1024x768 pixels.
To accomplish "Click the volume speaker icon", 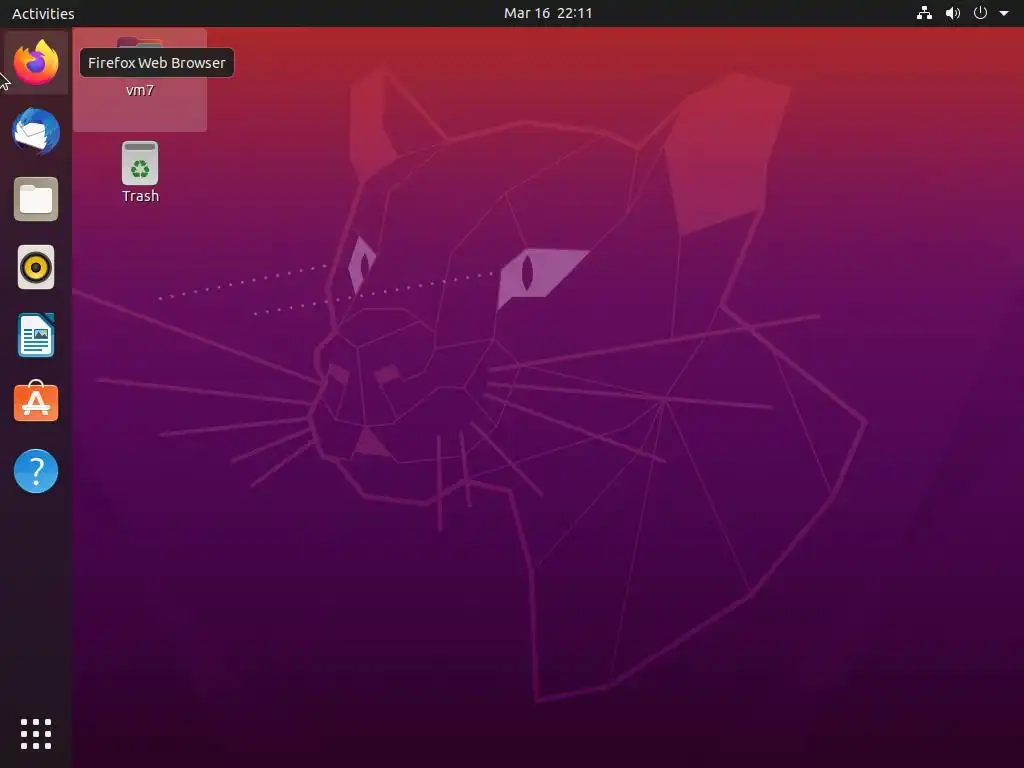I will point(953,13).
